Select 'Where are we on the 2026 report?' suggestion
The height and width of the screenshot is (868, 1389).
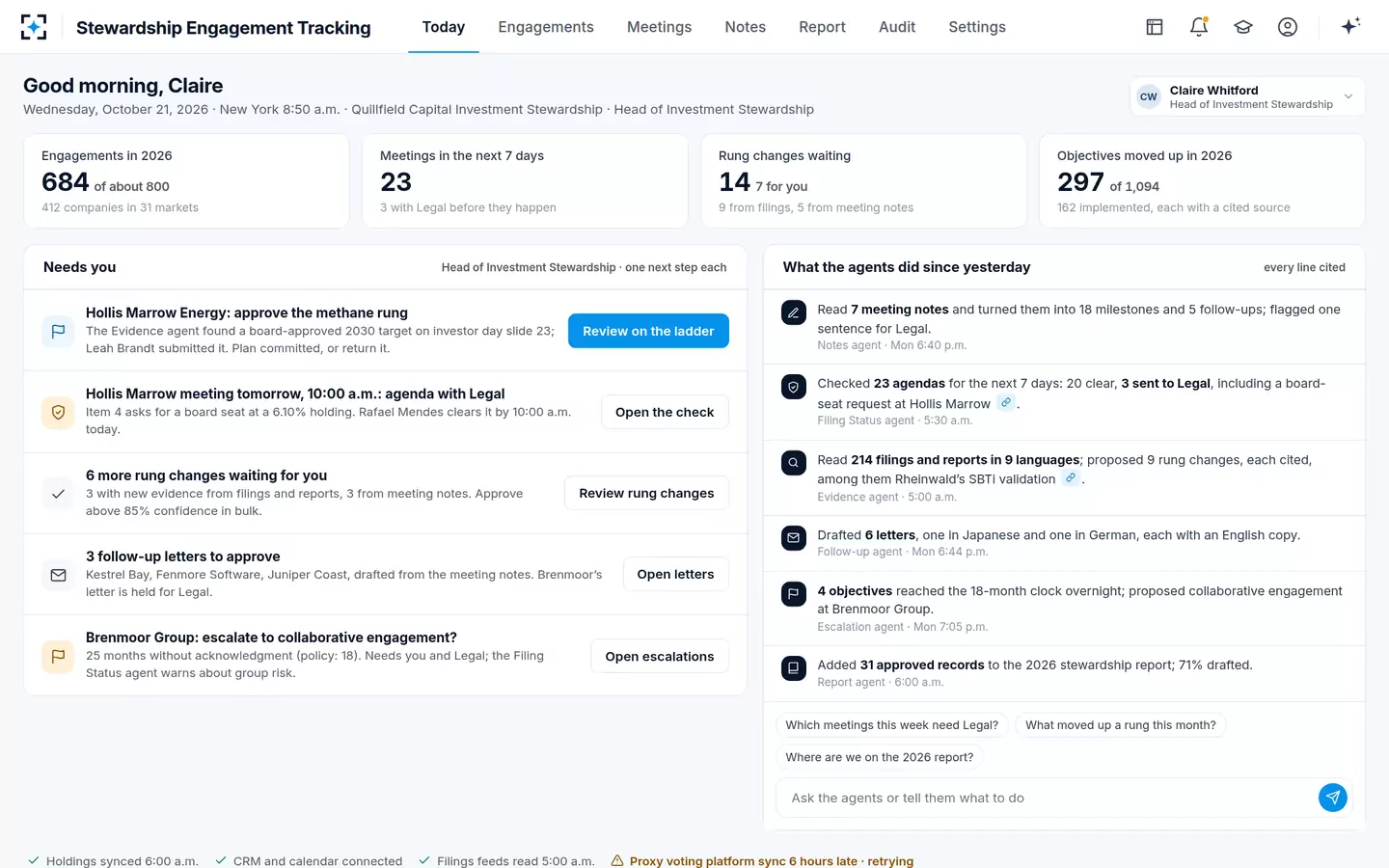[880, 757]
